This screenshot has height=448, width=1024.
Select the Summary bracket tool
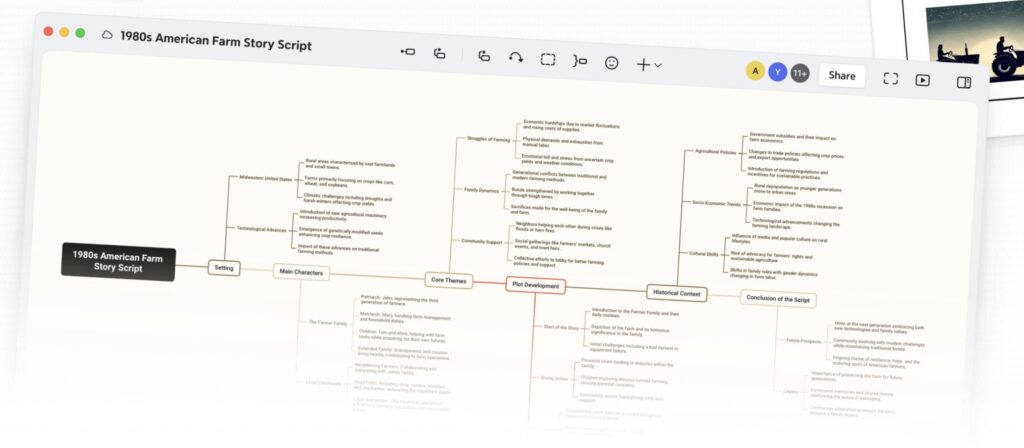[x=579, y=61]
